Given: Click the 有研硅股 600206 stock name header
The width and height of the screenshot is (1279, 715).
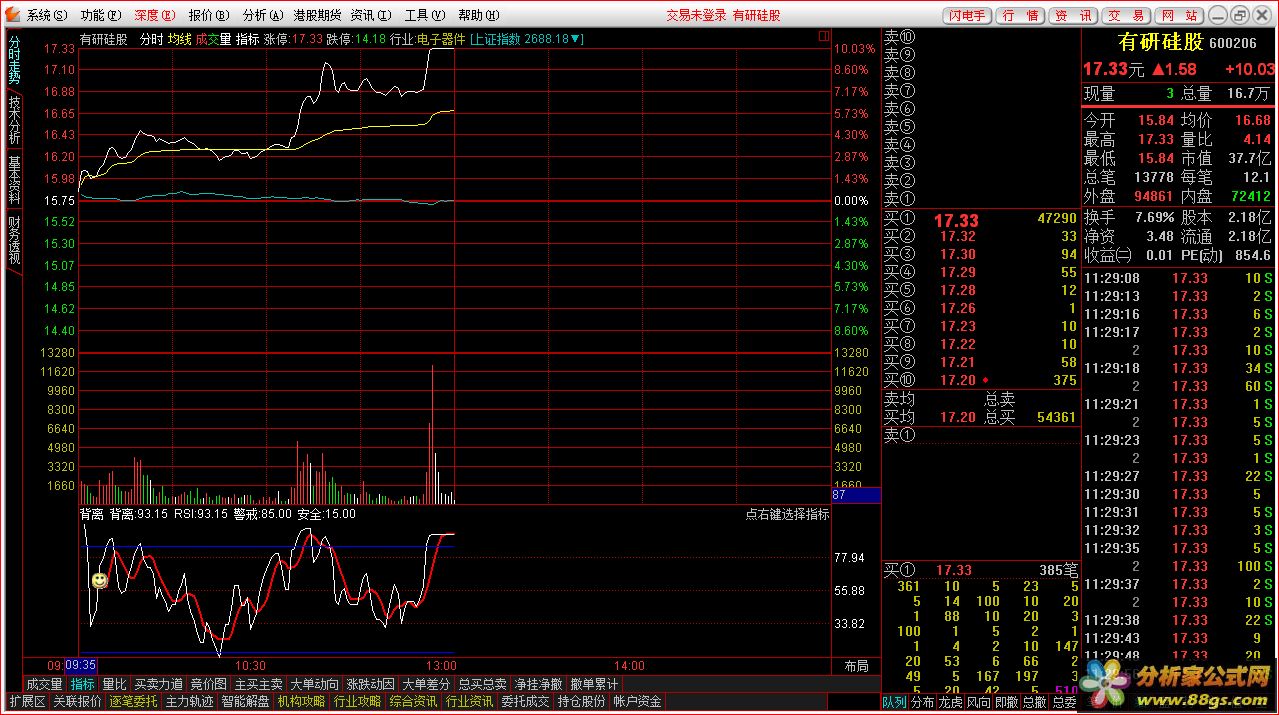Looking at the screenshot, I should point(1187,42).
